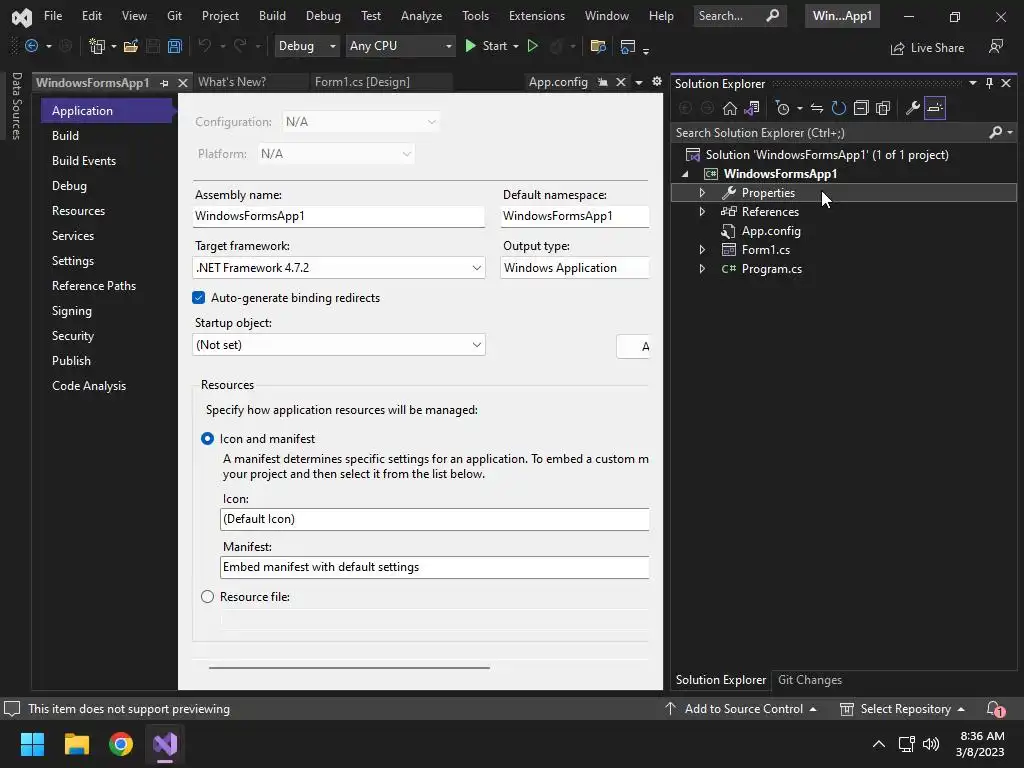Click the Navigate Backward arrow in toolbar
This screenshot has width=1024, height=768.
31,46
